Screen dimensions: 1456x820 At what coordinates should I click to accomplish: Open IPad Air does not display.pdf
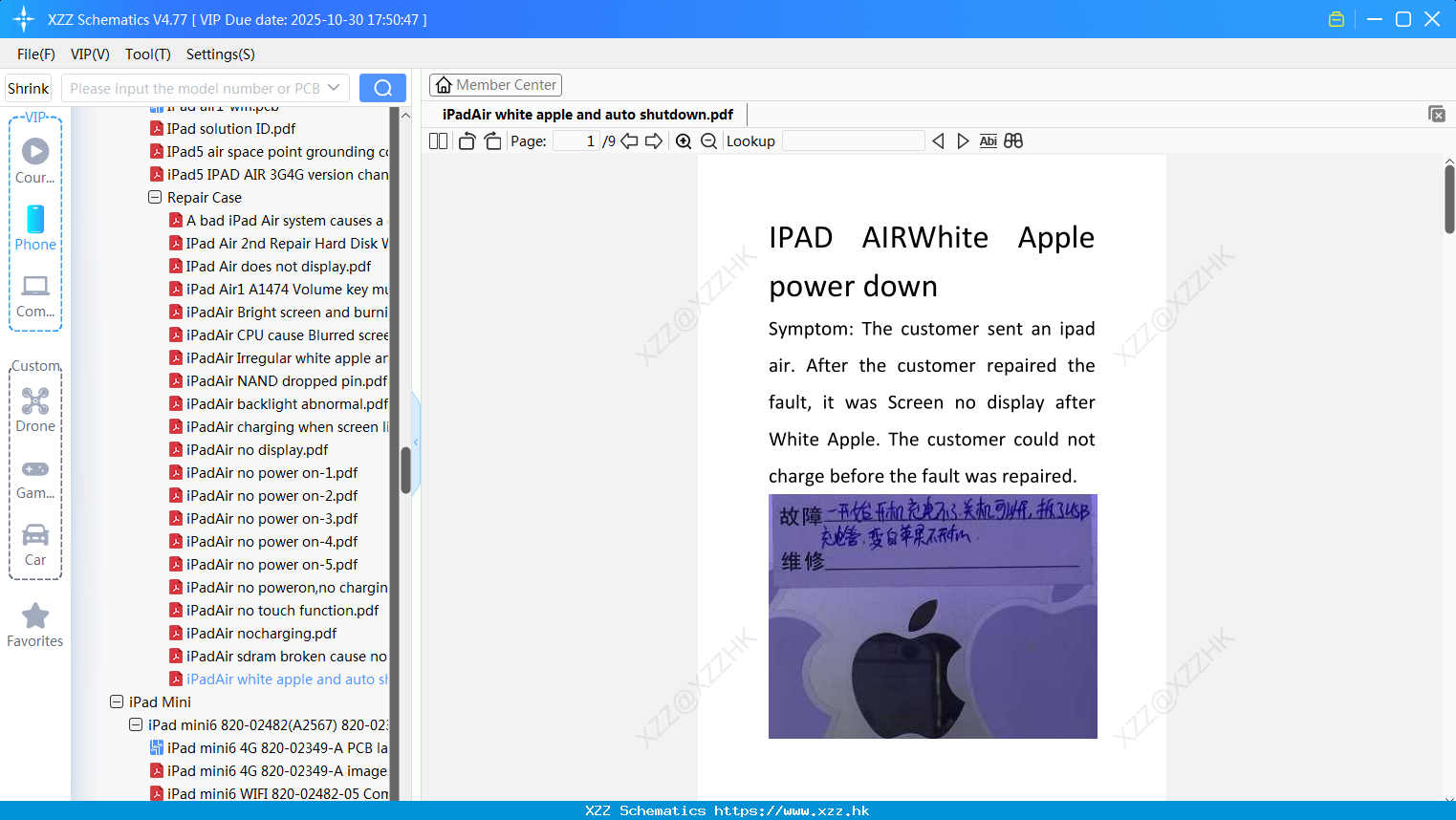[271, 267]
